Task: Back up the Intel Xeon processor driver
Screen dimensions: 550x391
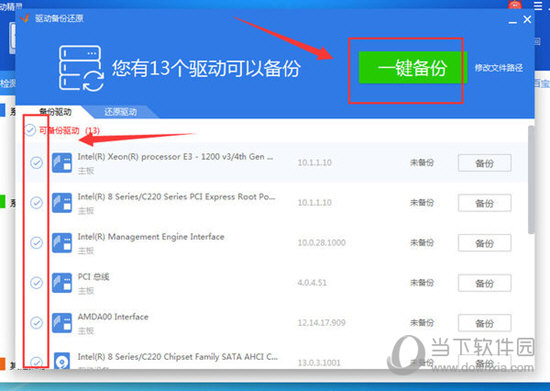Action: click(x=484, y=163)
